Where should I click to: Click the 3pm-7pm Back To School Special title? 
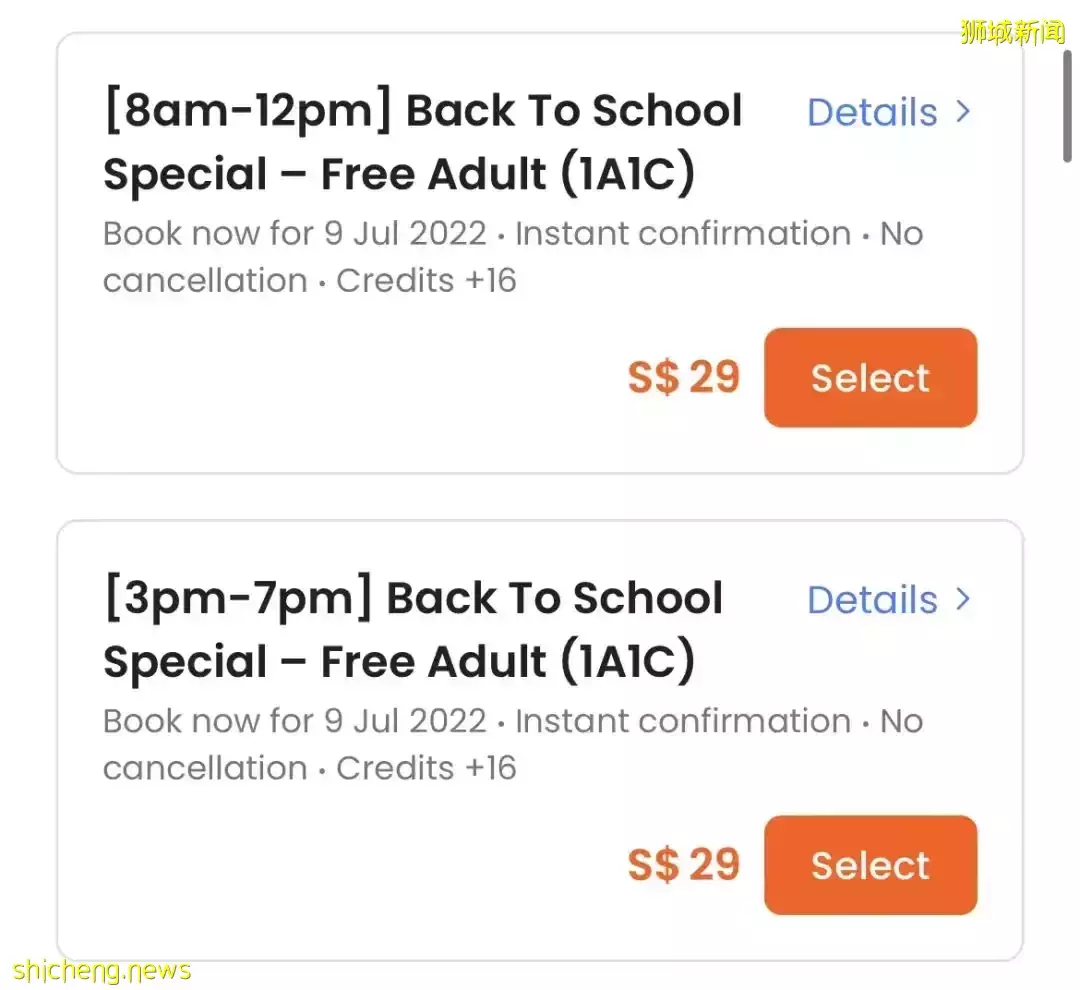(412, 629)
